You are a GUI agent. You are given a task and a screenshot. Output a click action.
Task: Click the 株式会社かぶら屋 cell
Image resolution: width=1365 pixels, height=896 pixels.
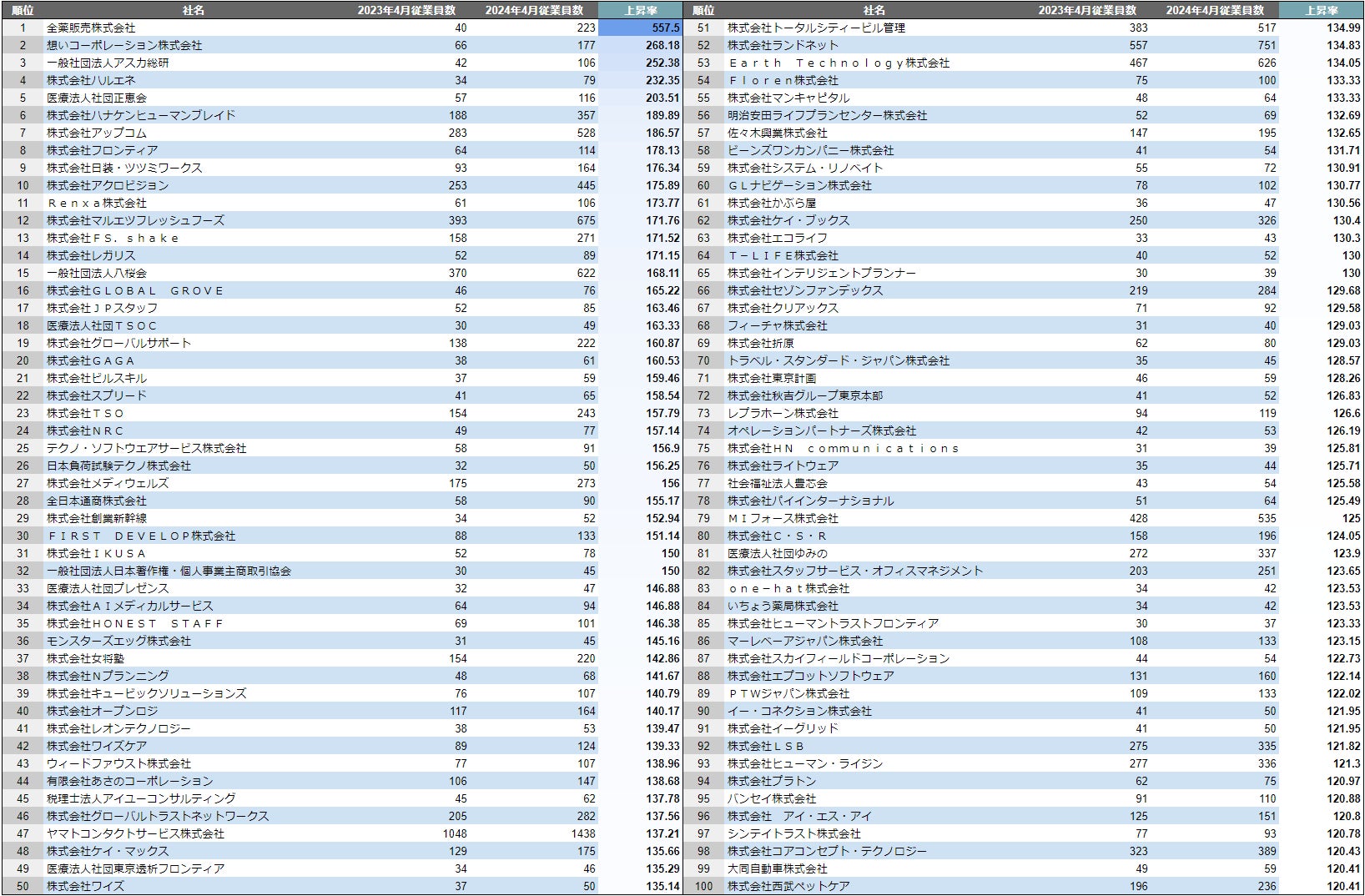[x=772, y=203]
